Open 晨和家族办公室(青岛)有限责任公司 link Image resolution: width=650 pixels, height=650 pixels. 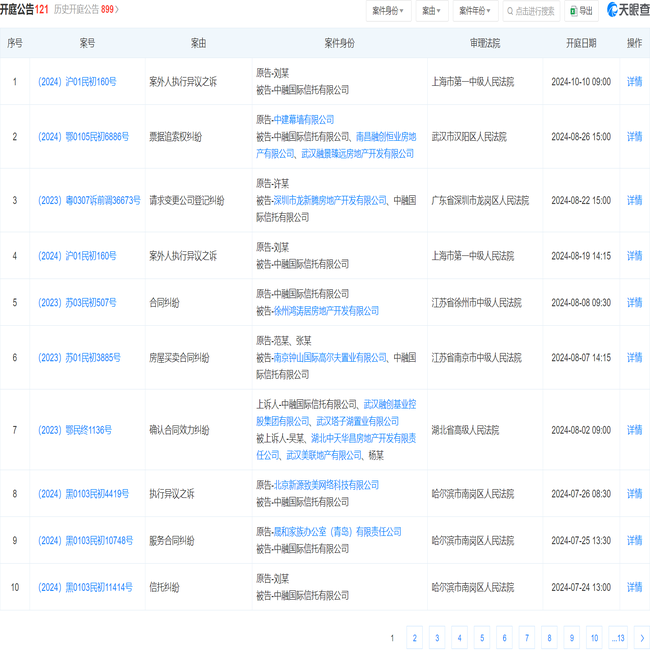337,532
